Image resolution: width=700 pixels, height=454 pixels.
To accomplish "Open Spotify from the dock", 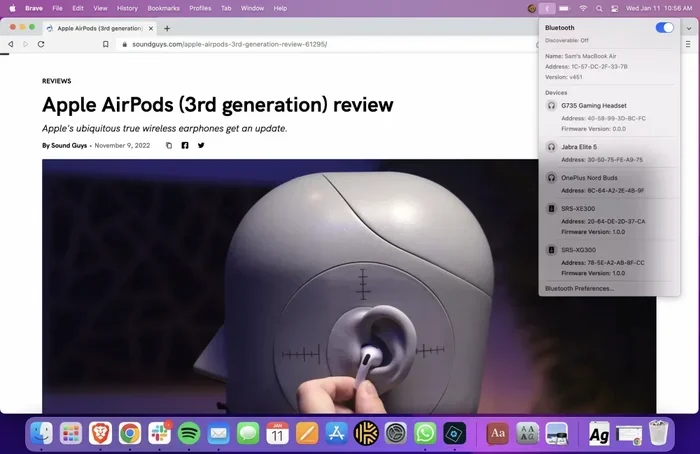I will click(x=189, y=433).
